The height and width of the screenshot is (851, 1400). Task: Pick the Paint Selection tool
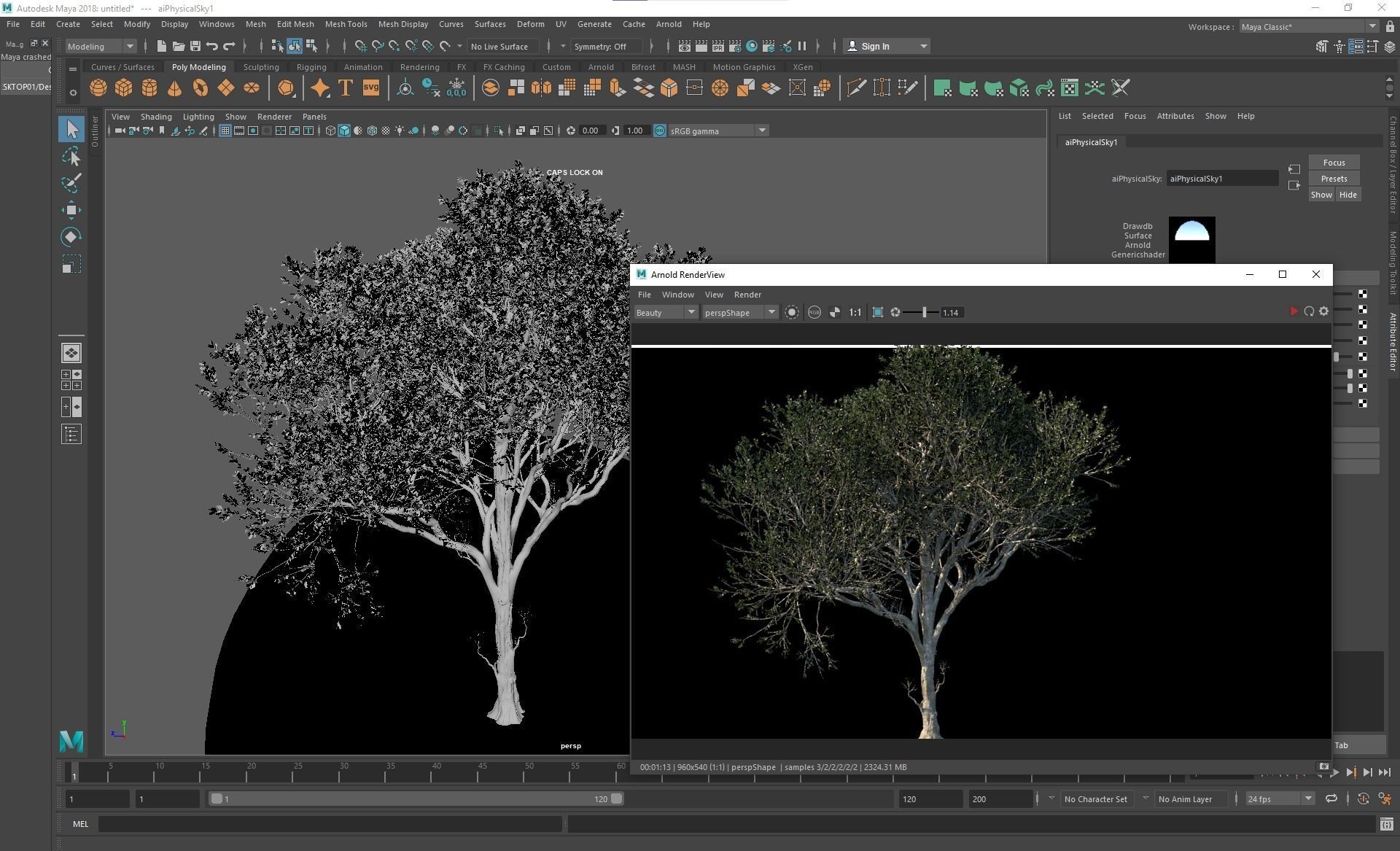point(71,183)
